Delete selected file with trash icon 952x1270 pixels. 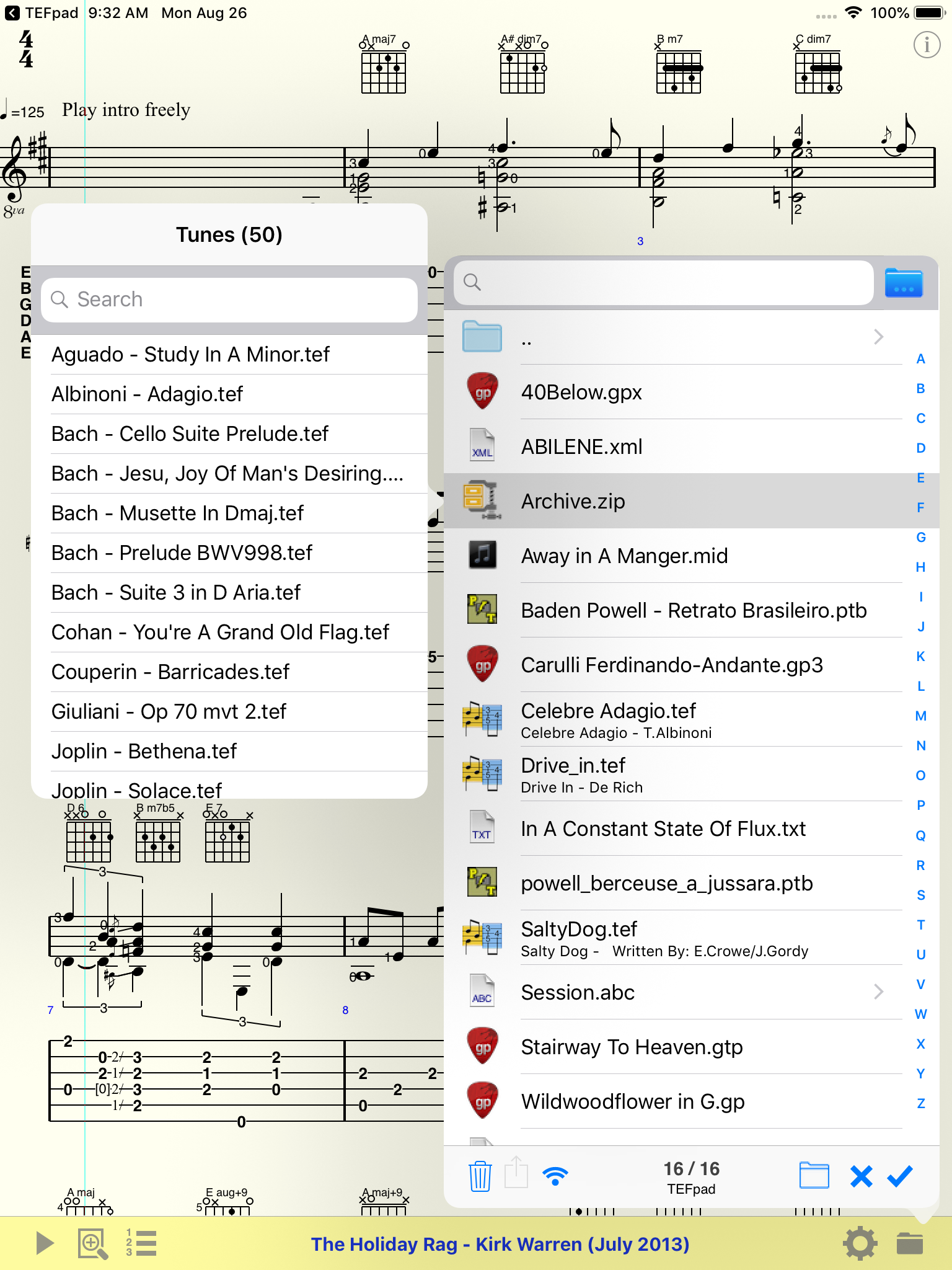[480, 1176]
